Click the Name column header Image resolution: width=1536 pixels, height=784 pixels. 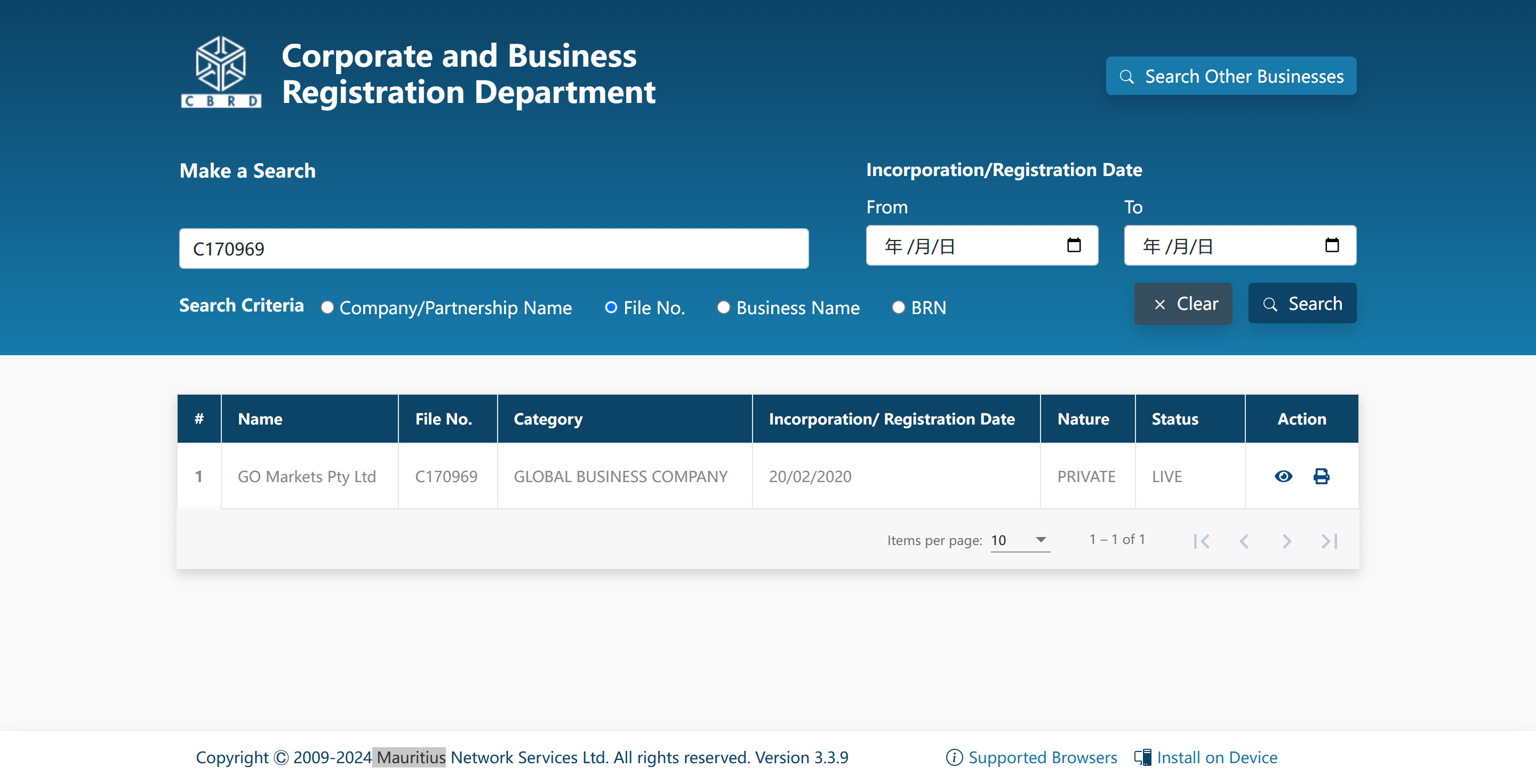(x=309, y=419)
